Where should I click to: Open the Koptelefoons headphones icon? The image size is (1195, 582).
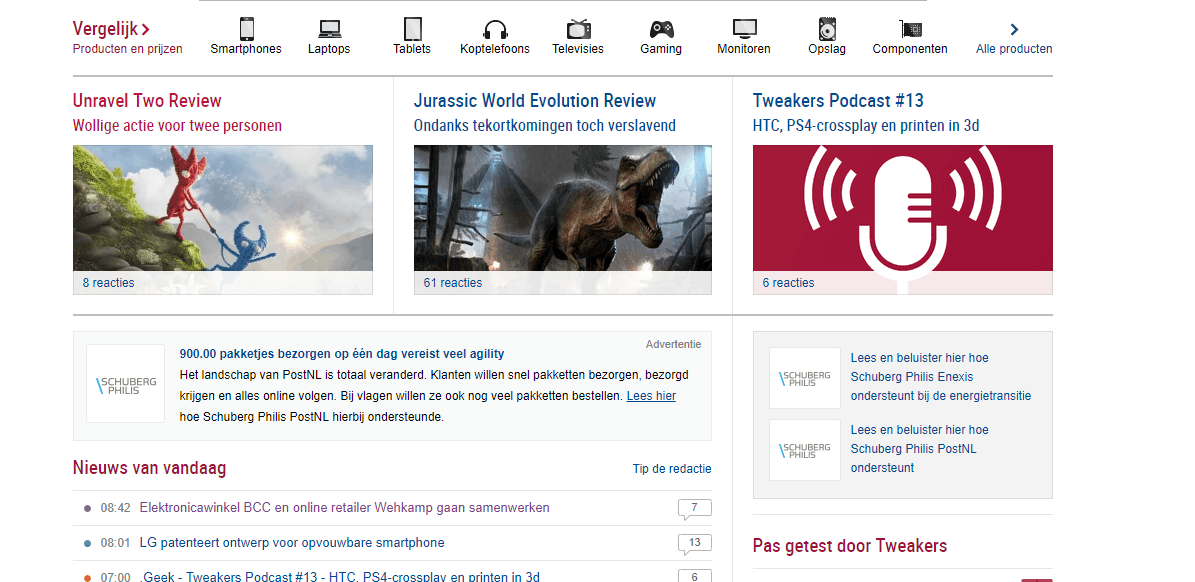pos(495,30)
